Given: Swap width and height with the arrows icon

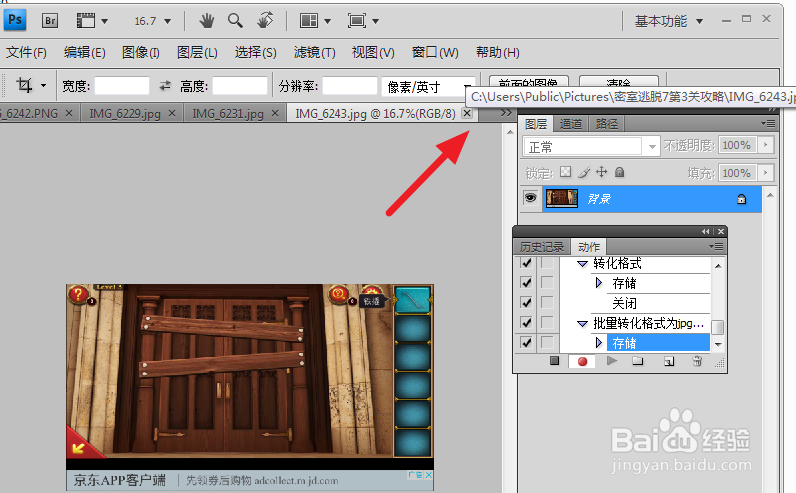Looking at the screenshot, I should [165, 86].
